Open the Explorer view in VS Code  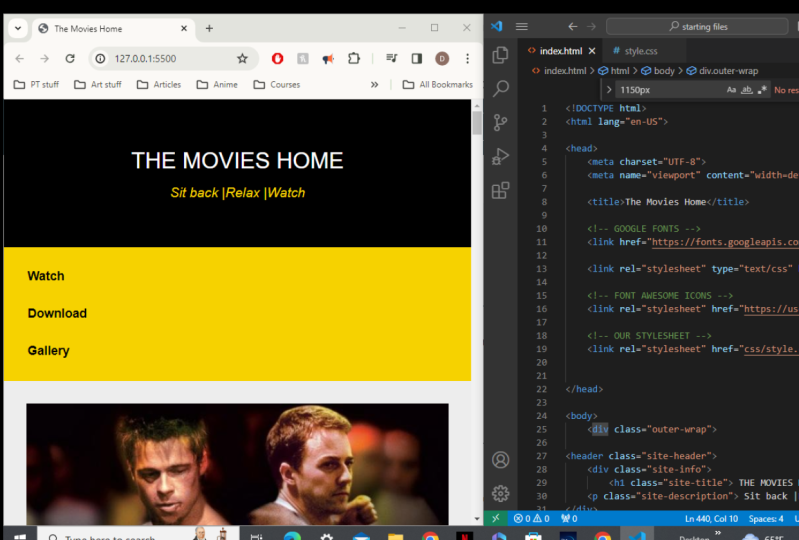click(x=500, y=55)
